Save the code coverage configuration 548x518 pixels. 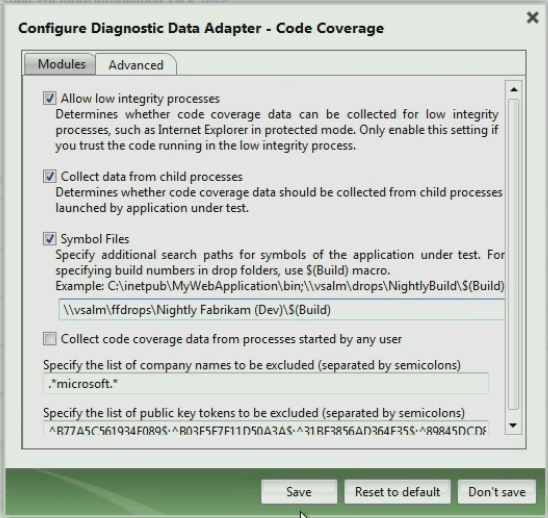(x=299, y=492)
